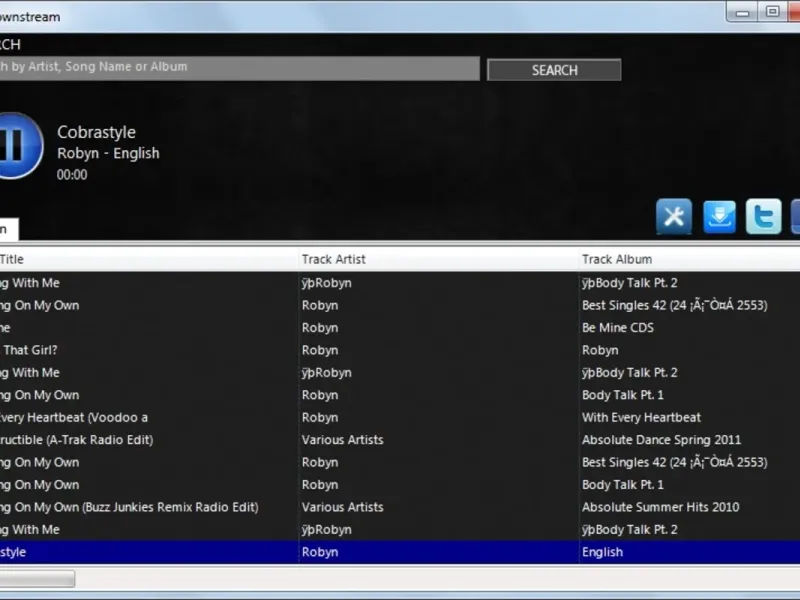Image resolution: width=800 pixels, height=600 pixels.
Task: Select album 'With Every Heartbeat'
Action: coord(641,417)
